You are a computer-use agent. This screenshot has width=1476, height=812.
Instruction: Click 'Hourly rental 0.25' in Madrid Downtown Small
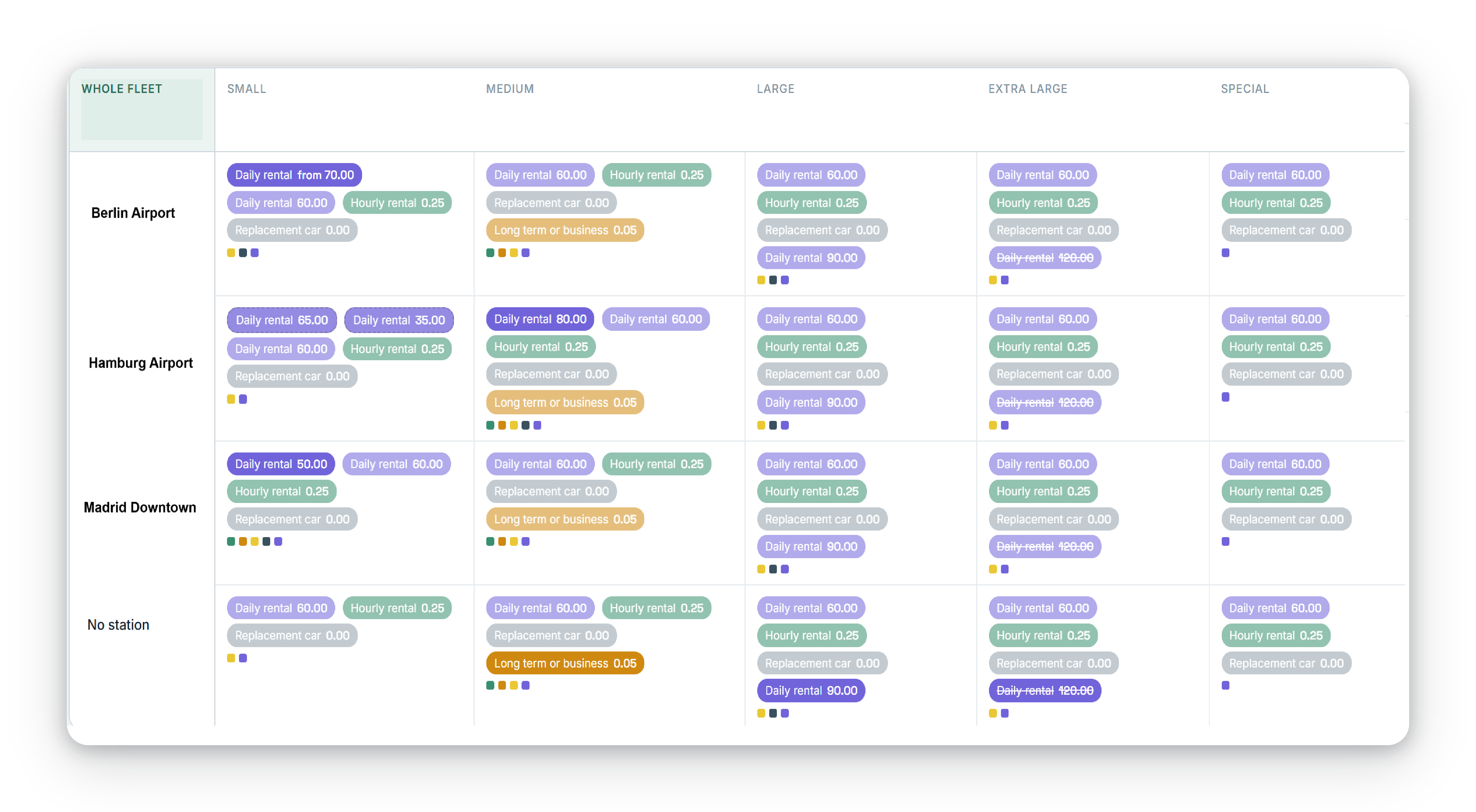pos(281,491)
